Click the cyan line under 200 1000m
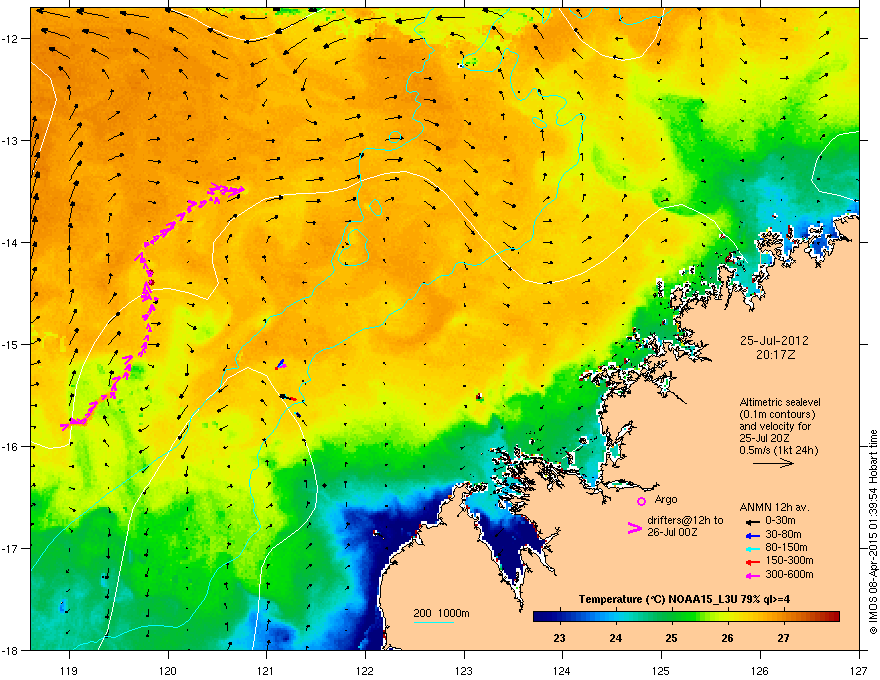The image size is (880, 680). (433, 622)
